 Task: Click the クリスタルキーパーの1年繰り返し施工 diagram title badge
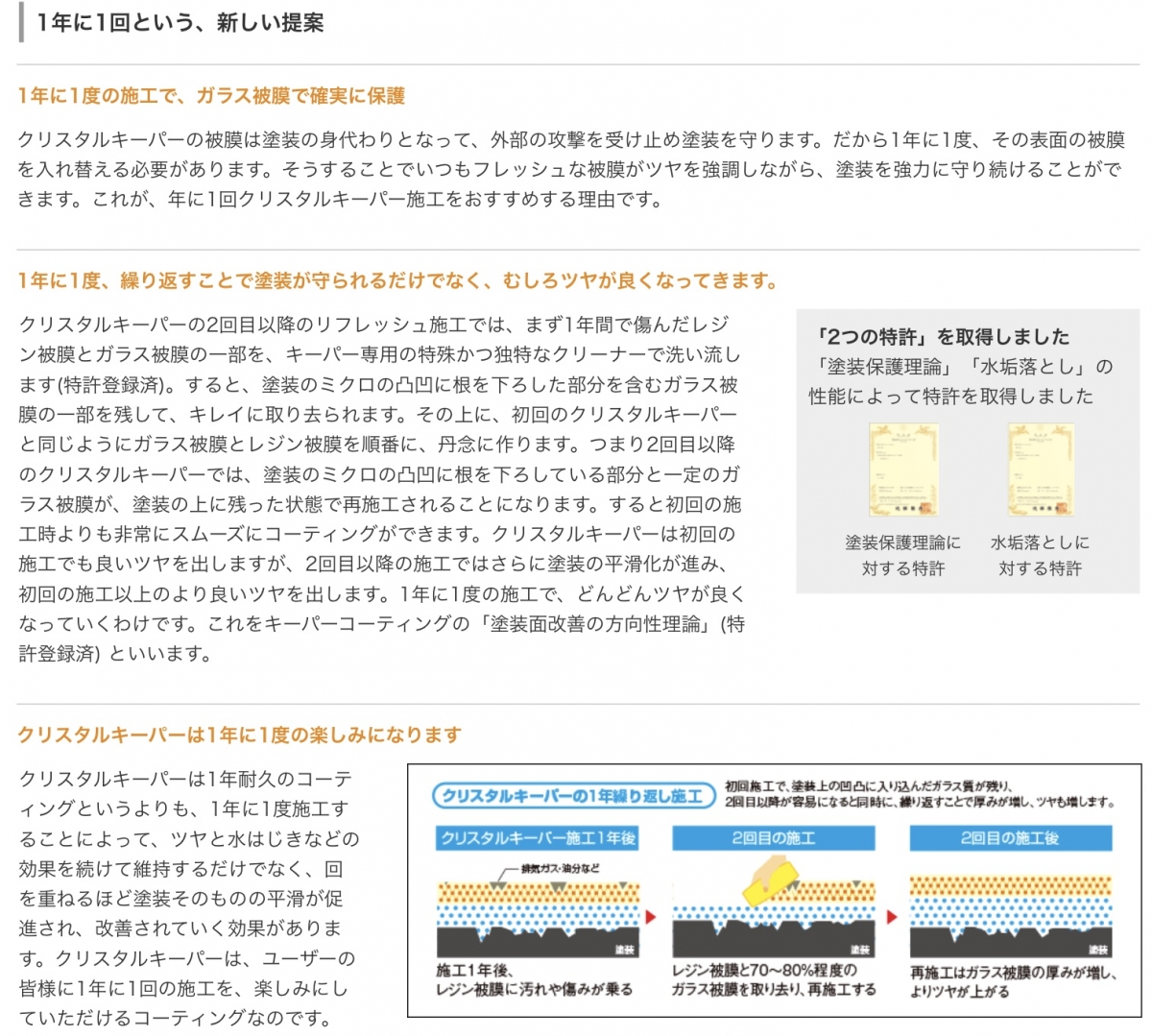pos(574,796)
